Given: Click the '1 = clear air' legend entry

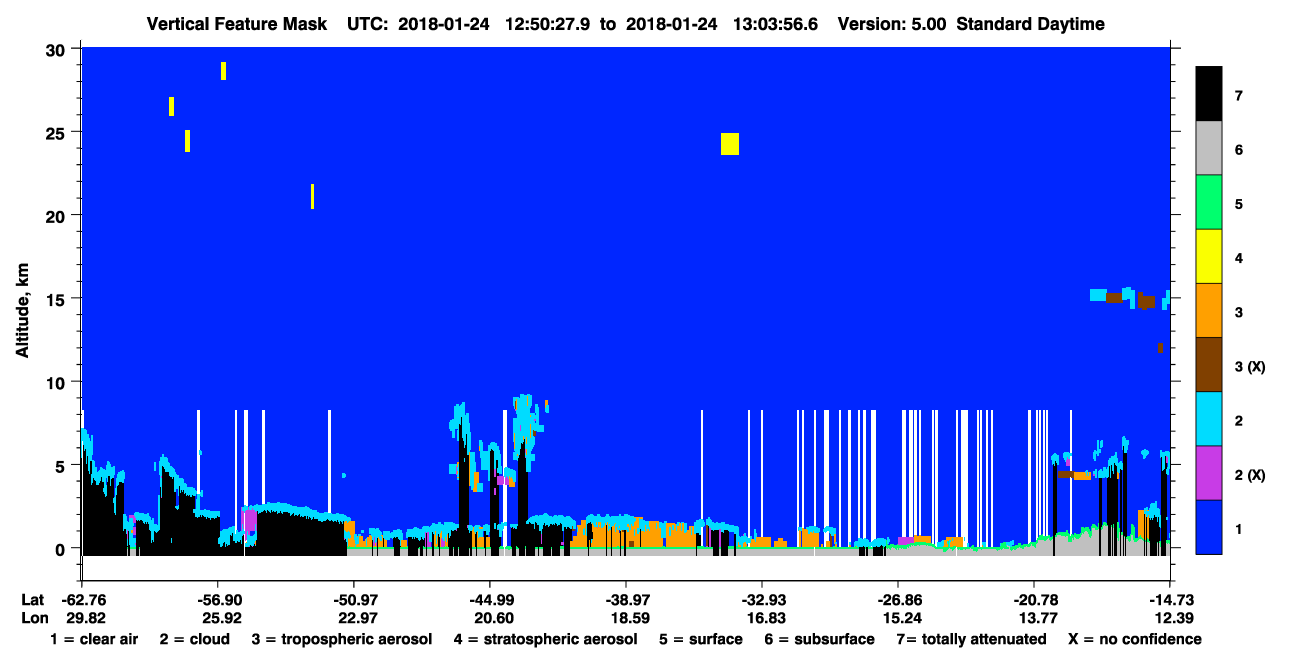Looking at the screenshot, I should [x=94, y=639].
